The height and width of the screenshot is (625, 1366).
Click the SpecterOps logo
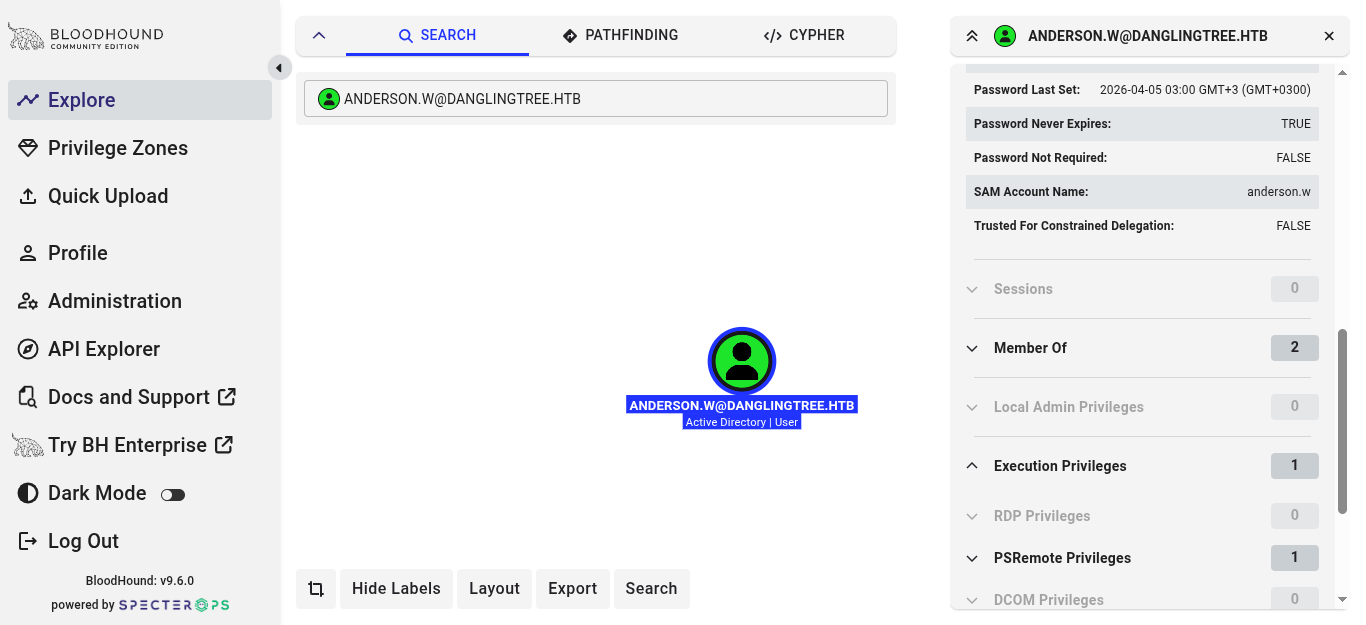pos(174,605)
